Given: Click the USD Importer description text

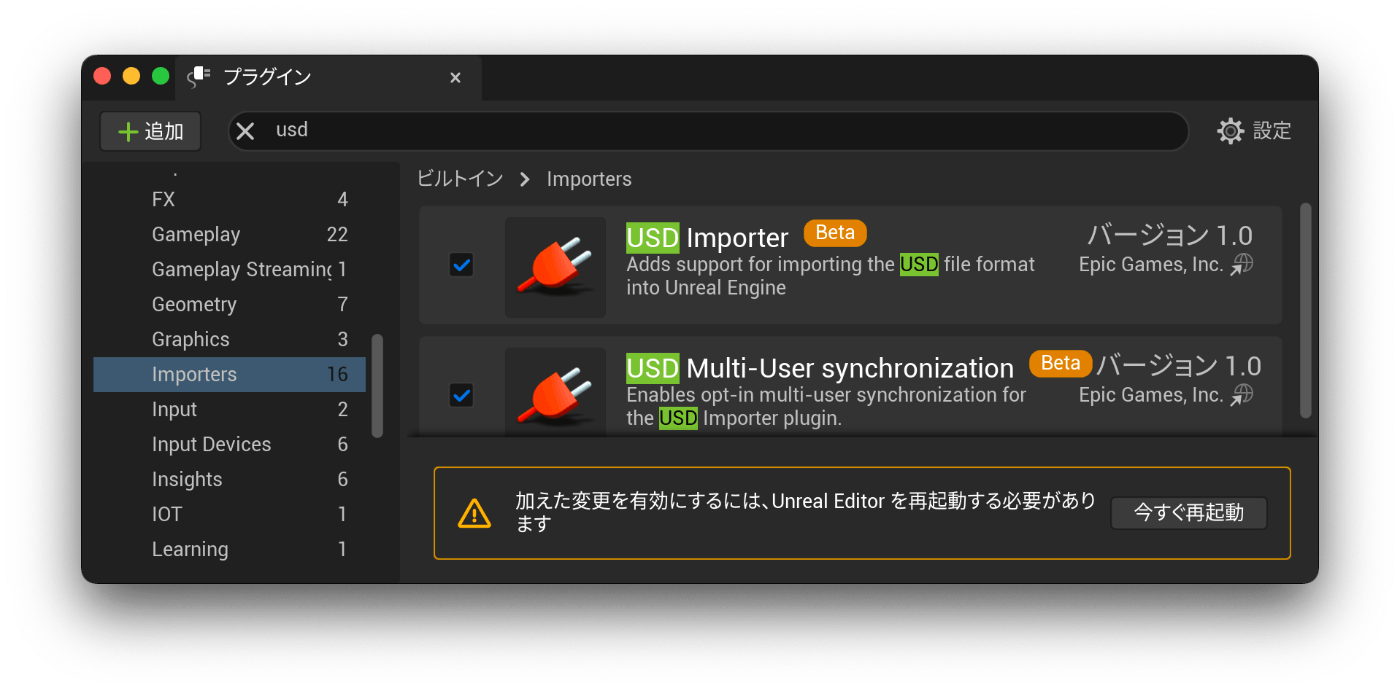Looking at the screenshot, I should [x=831, y=276].
